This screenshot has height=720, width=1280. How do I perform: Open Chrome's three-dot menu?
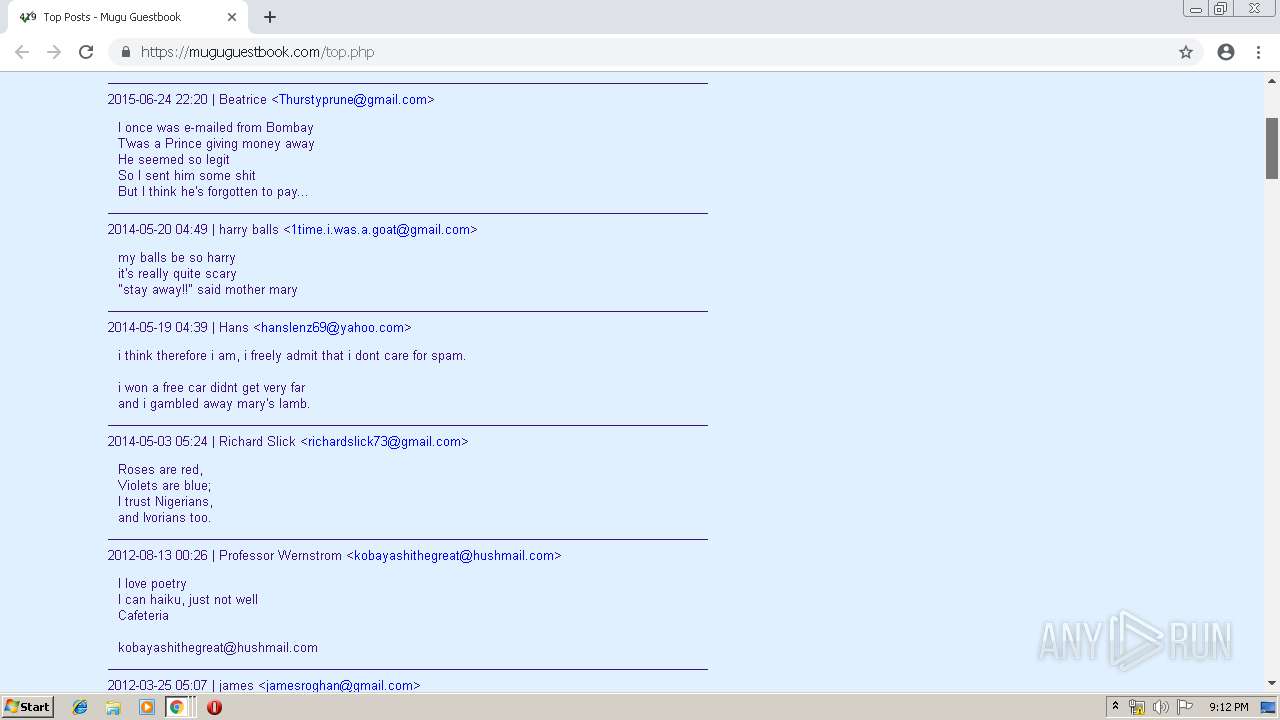click(x=1258, y=52)
